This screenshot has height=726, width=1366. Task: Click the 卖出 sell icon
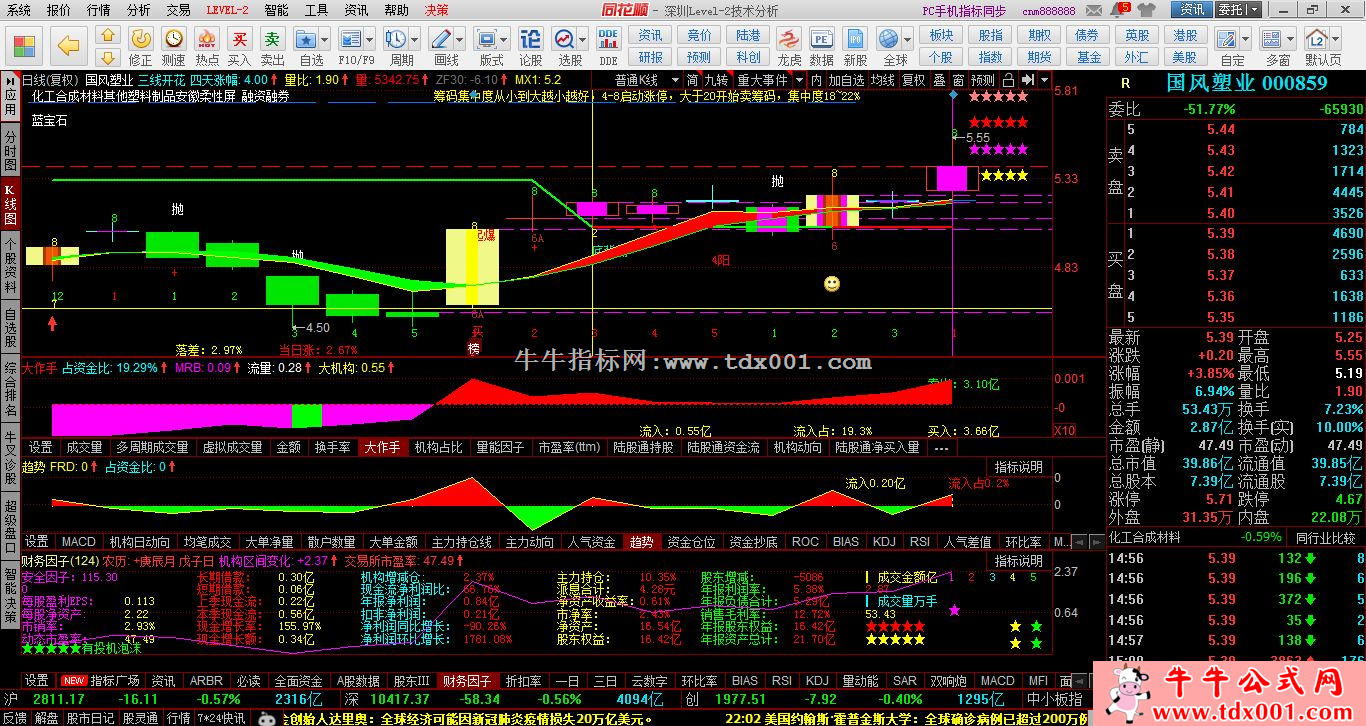[x=272, y=39]
